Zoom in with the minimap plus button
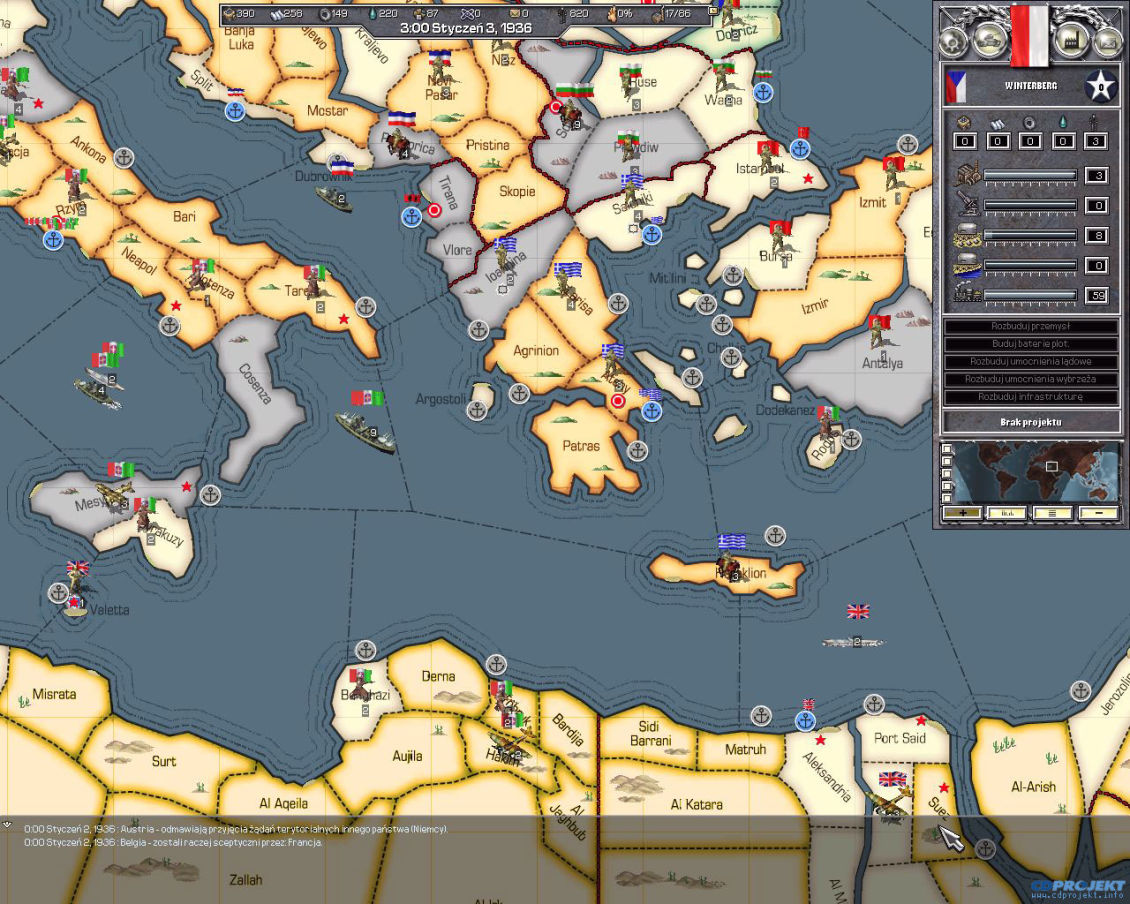Image resolution: width=1130 pixels, height=904 pixels. 963,513
